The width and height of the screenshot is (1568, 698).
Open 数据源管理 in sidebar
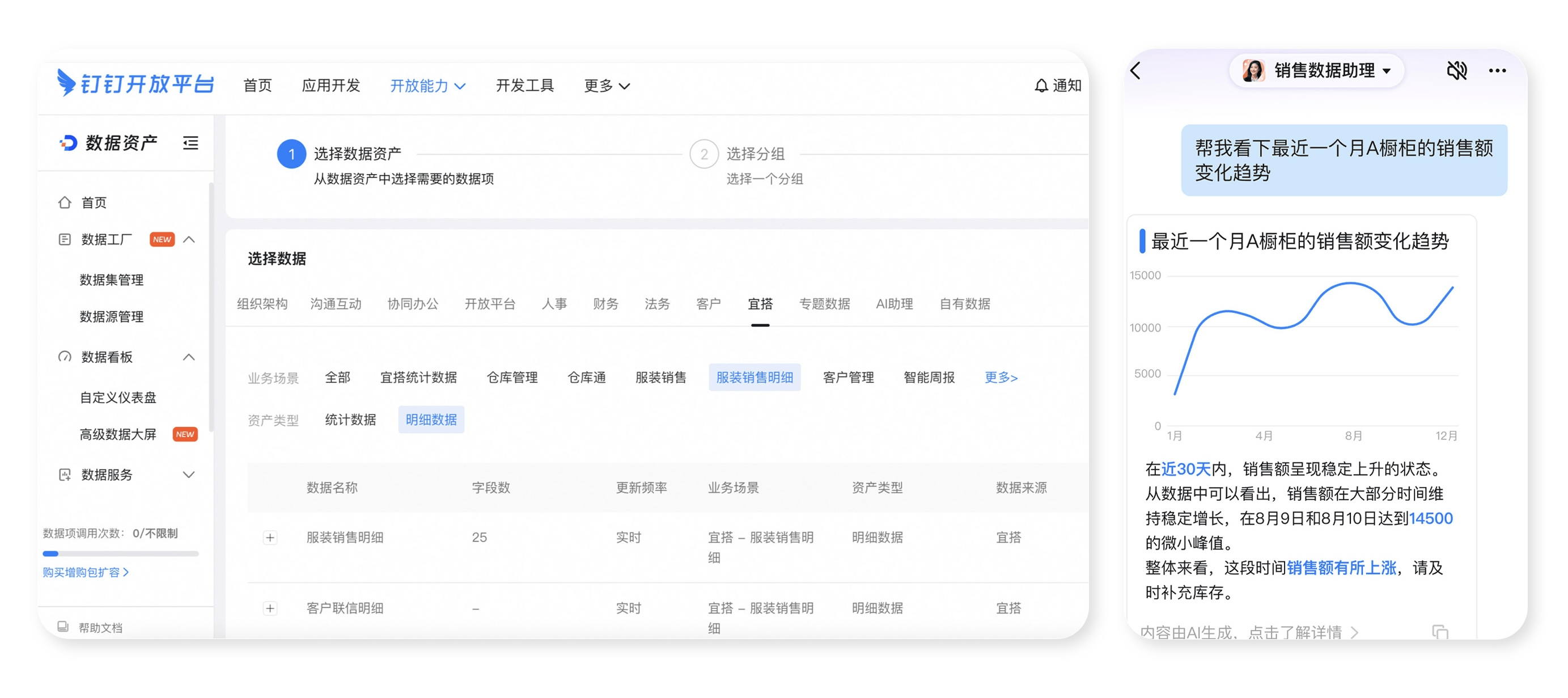tap(112, 317)
